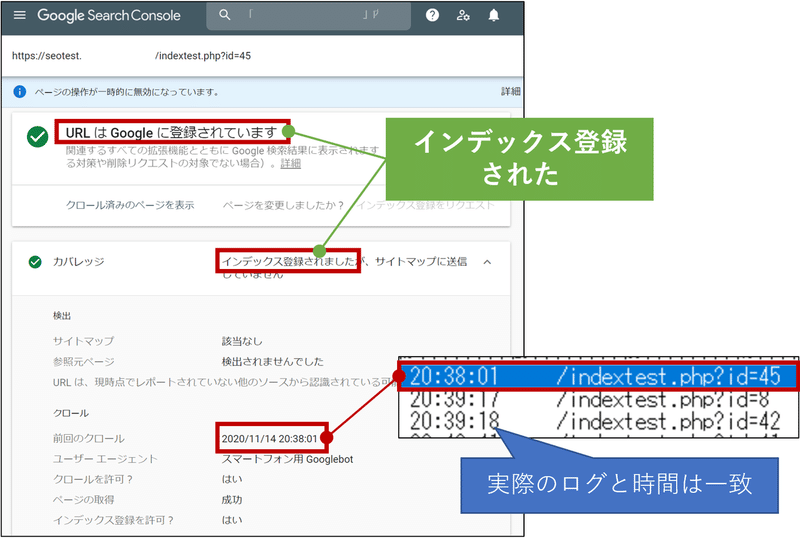Click インデックス登録を許可？ label
800x538 pixels.
[113, 520]
